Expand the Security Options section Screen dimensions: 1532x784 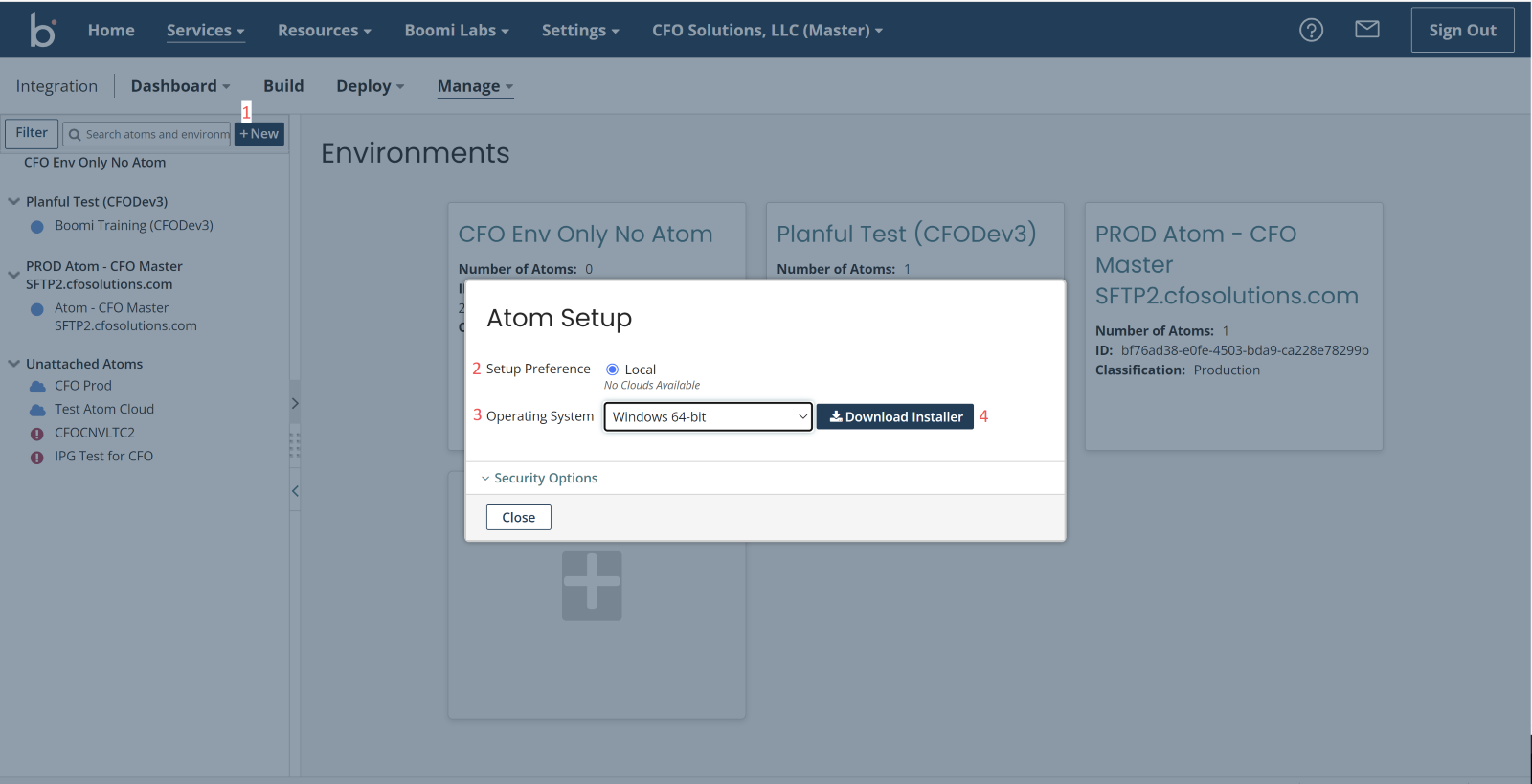540,479
